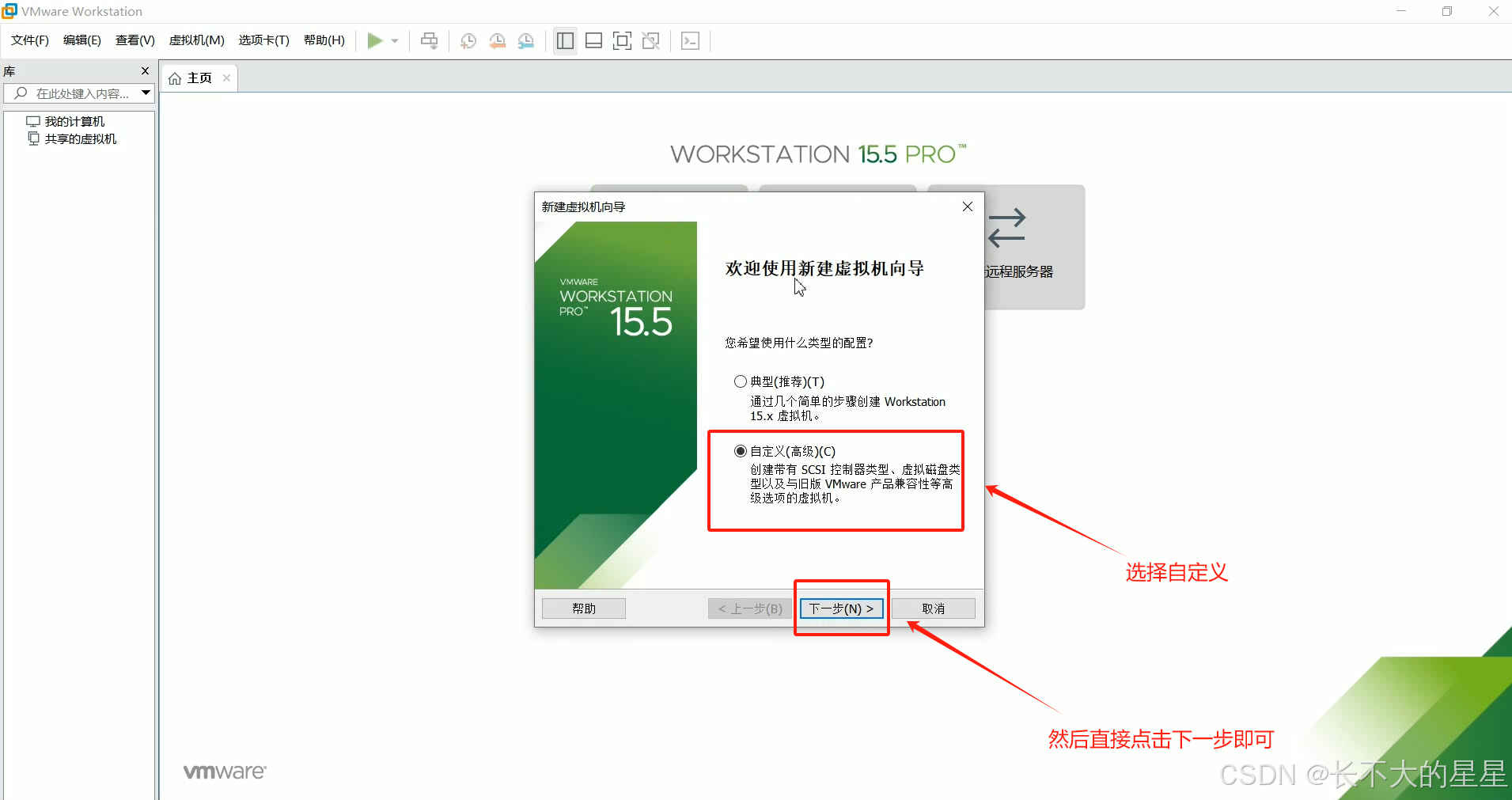Click the VMware Workstation title bar app icon
1512x800 pixels.
coord(9,11)
